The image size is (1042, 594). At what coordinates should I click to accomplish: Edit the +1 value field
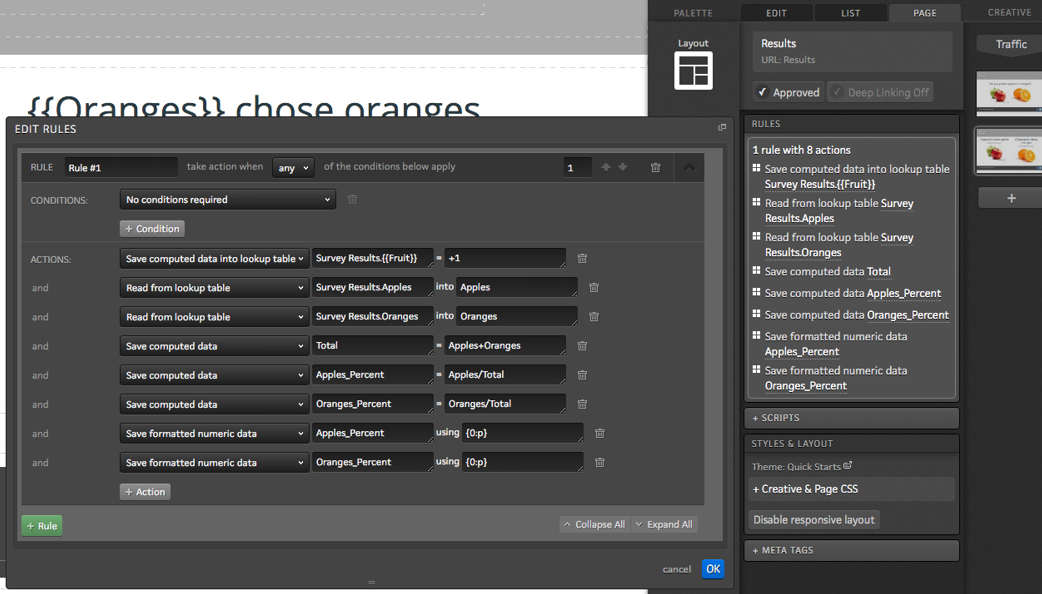coord(505,258)
